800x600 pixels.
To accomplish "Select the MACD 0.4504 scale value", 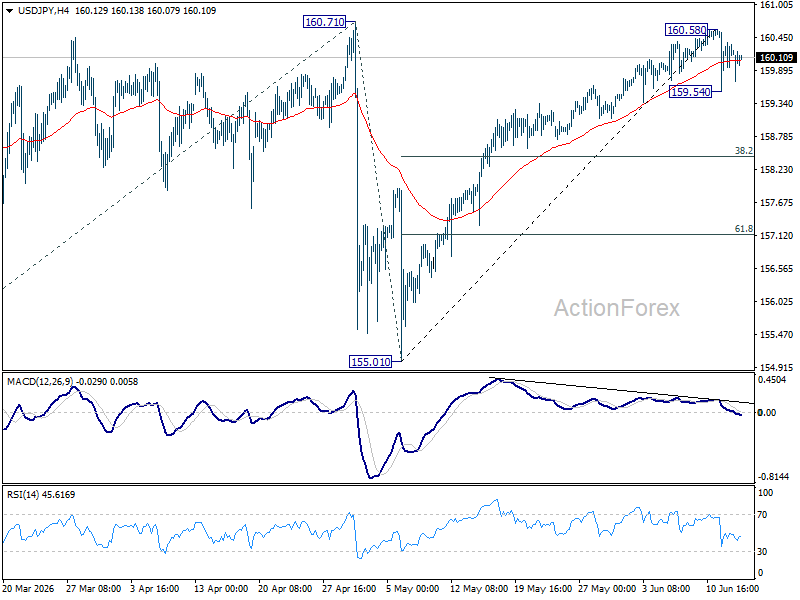I will pyautogui.click(x=772, y=380).
